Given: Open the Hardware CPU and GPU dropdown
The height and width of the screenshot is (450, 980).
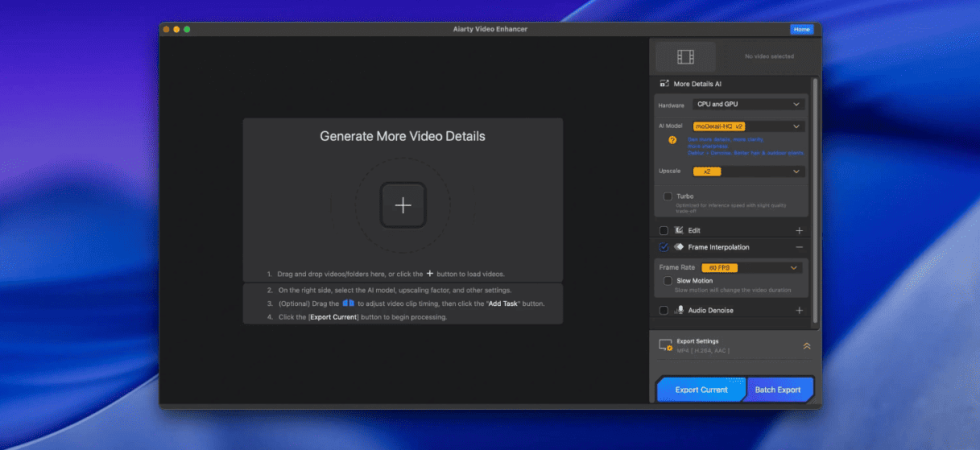Looking at the screenshot, I should 748,104.
